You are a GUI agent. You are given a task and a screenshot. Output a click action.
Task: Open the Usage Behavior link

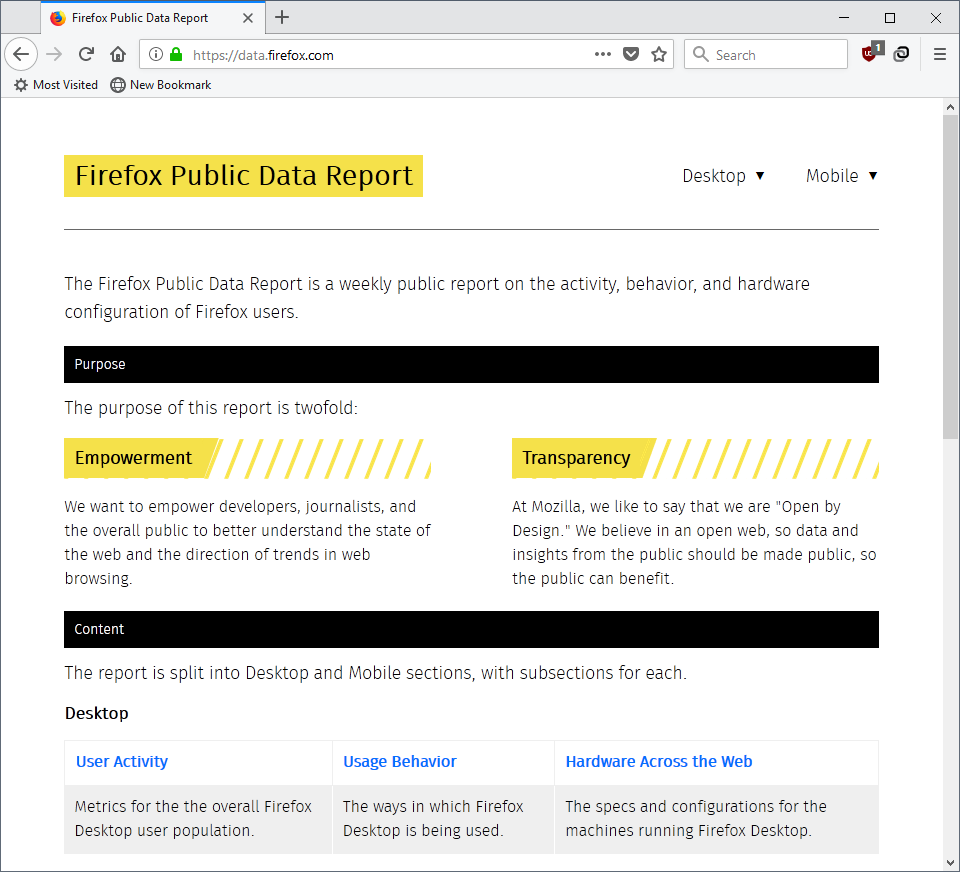click(399, 761)
